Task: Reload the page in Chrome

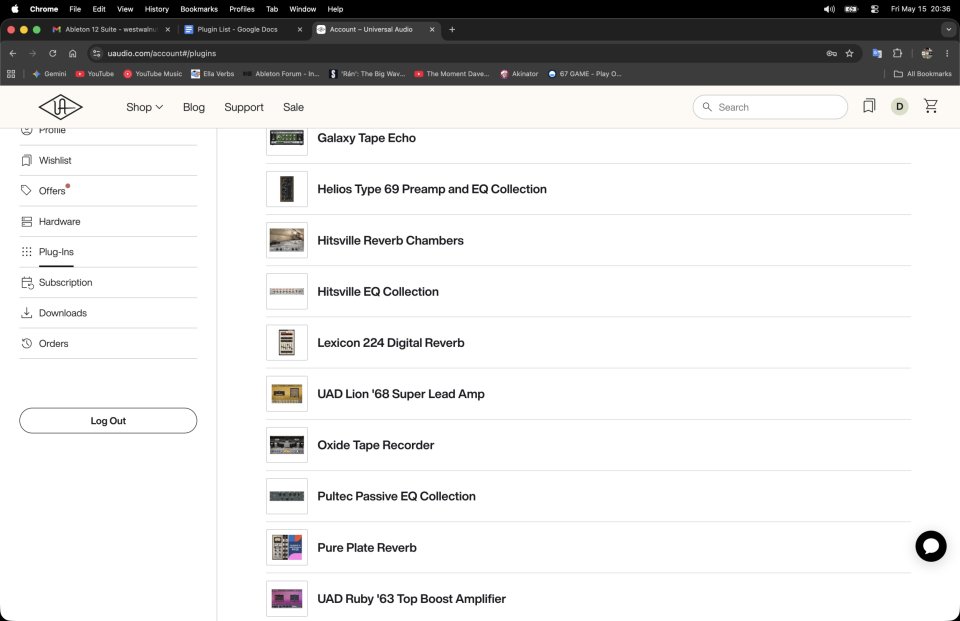Action: 53,53
